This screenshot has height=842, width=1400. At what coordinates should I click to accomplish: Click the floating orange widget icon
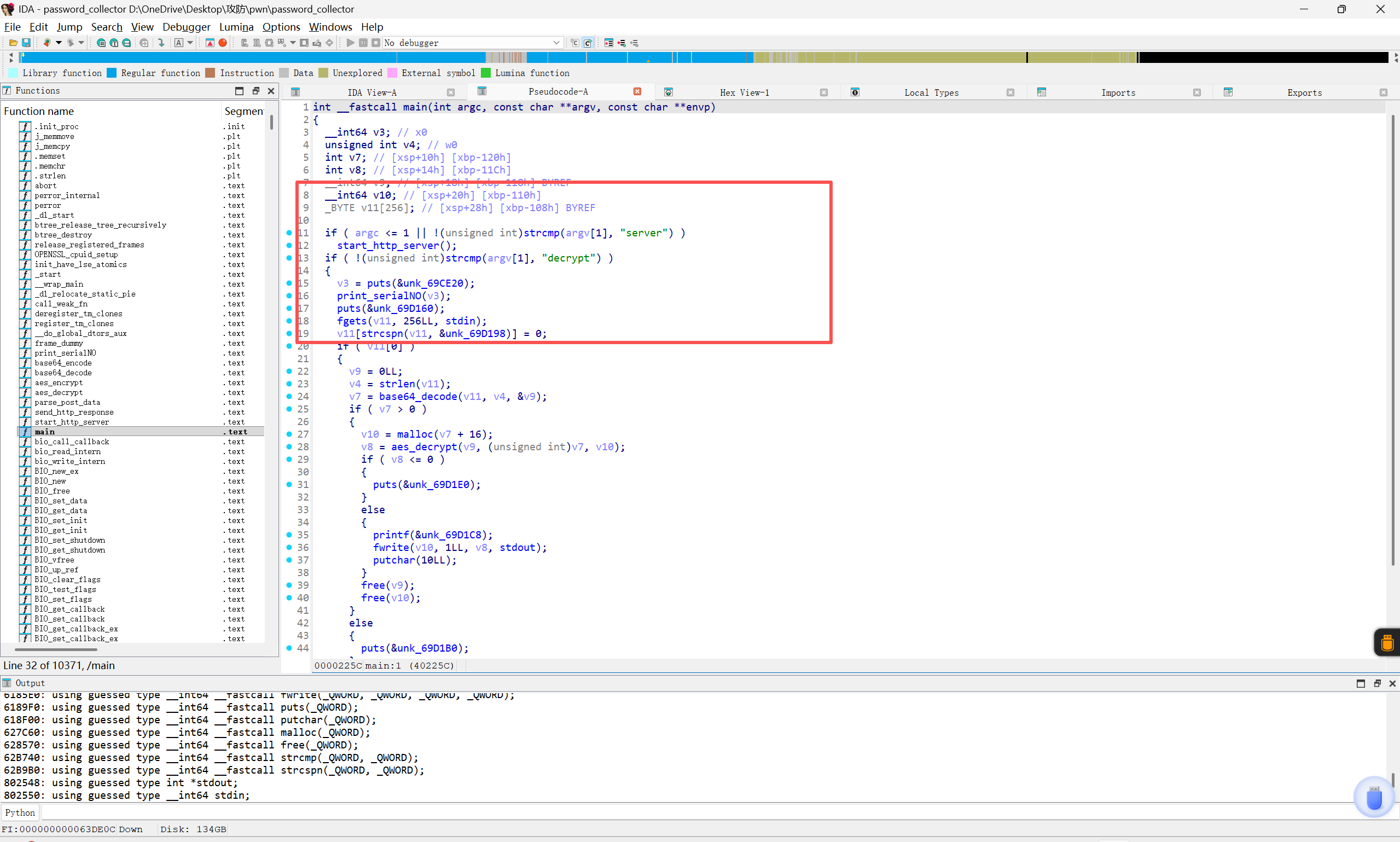(x=1387, y=642)
